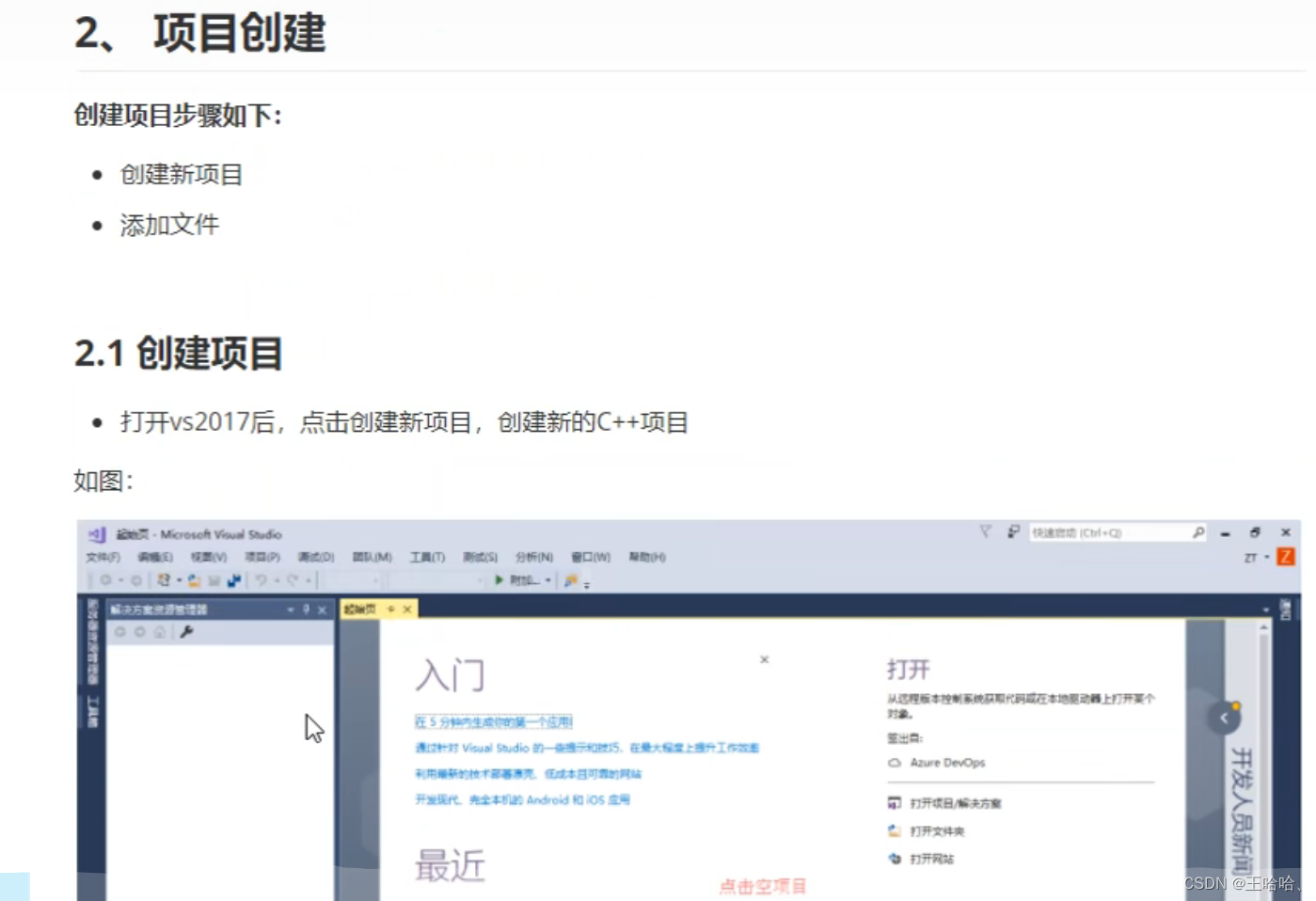This screenshot has height=901, width=1316.
Task: Open the 帮助(H) menu
Action: [647, 558]
